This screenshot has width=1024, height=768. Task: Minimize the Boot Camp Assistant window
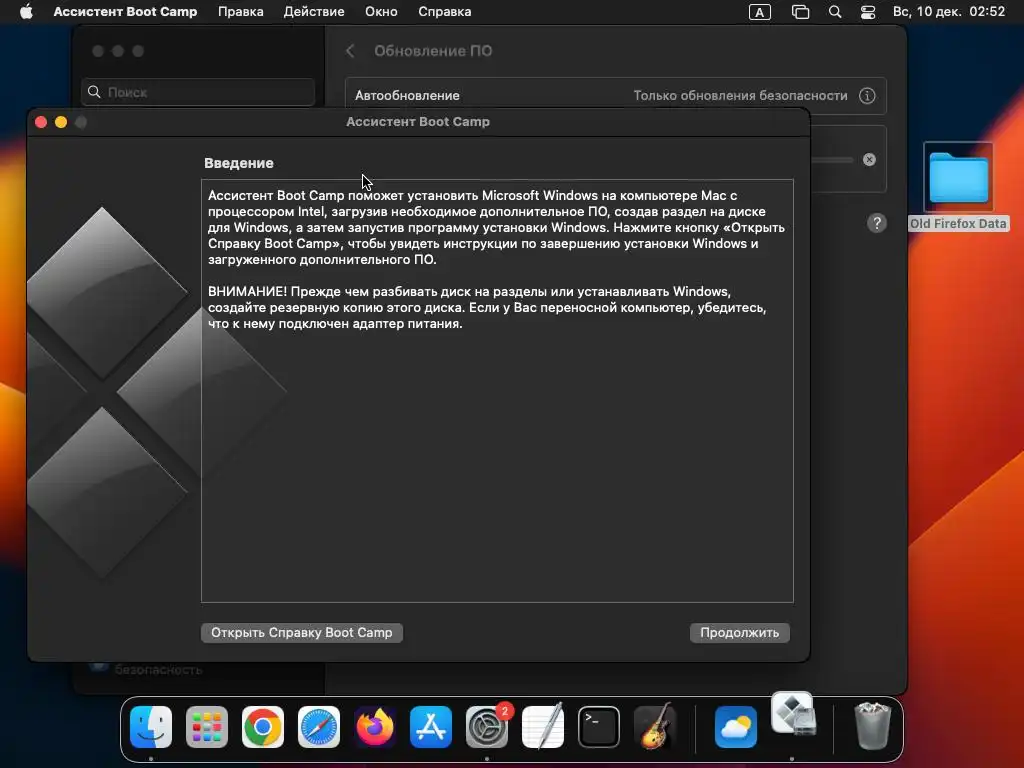pos(61,122)
